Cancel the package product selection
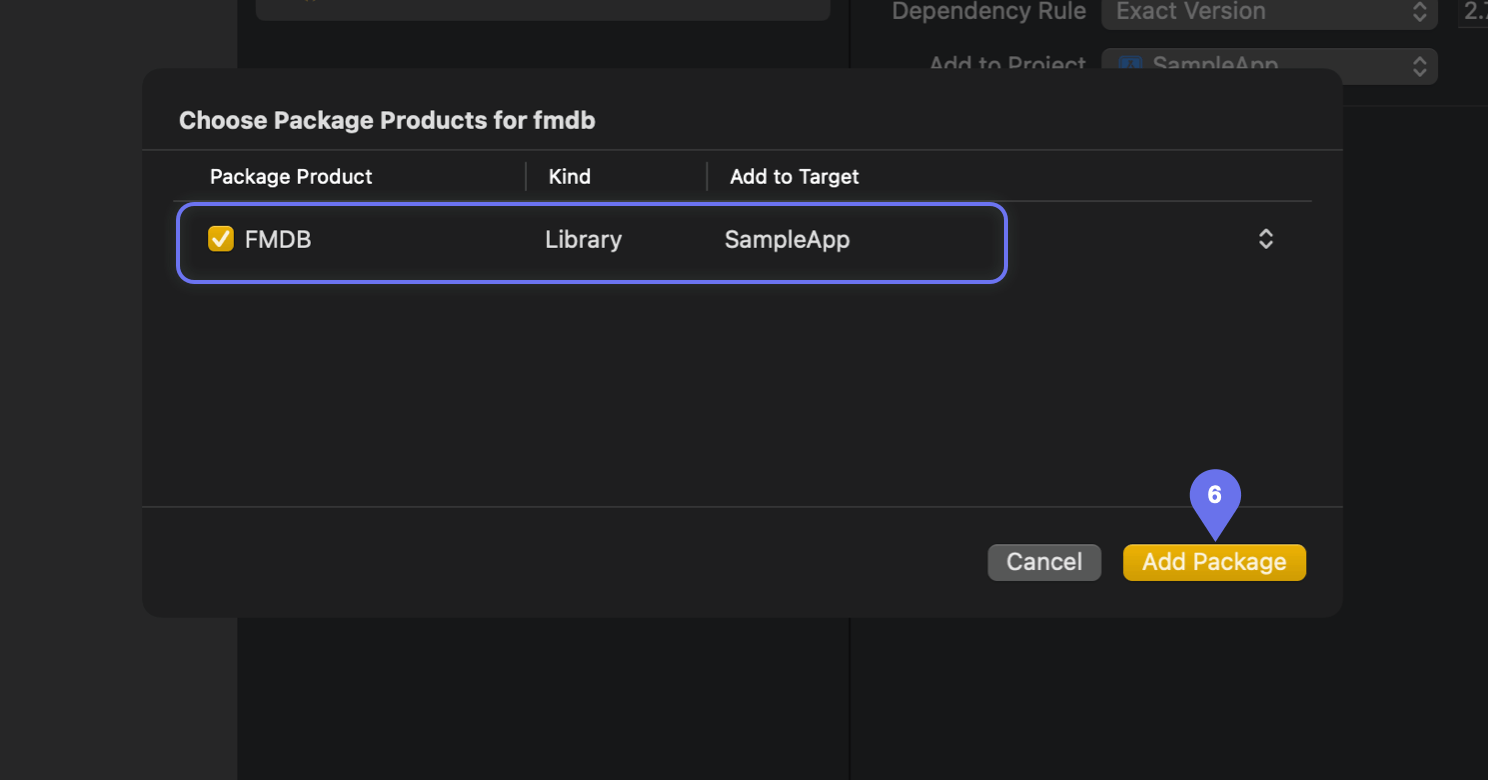Screen dimensions: 1488x780 1044,562
